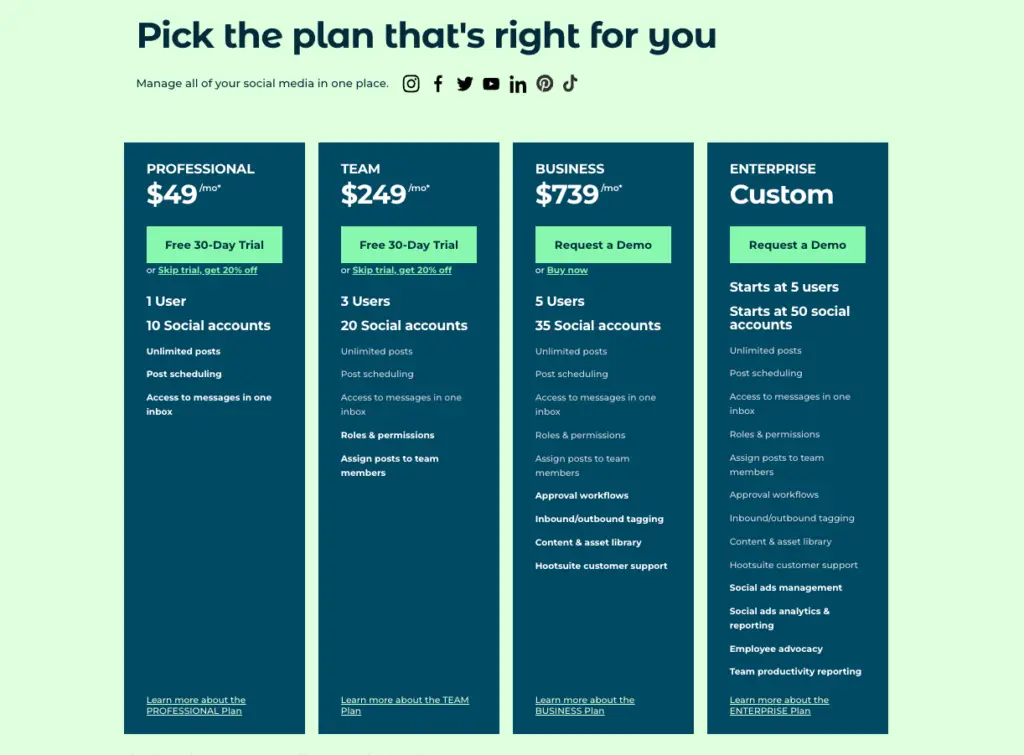
Task: Open Learn more about ENTERPRISE Plan link
Action: click(x=779, y=705)
